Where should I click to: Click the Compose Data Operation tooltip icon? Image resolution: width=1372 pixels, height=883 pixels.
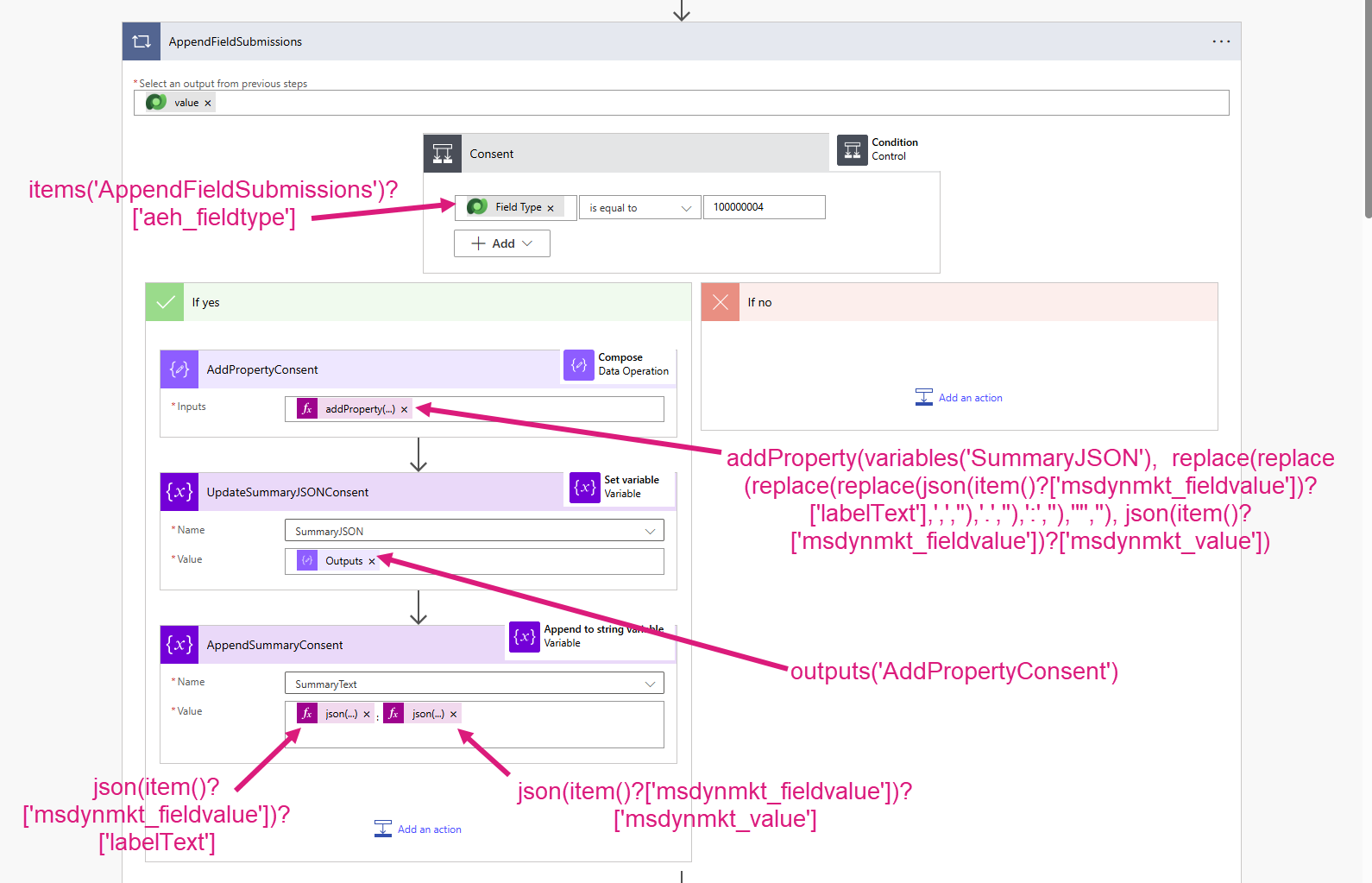point(579,365)
